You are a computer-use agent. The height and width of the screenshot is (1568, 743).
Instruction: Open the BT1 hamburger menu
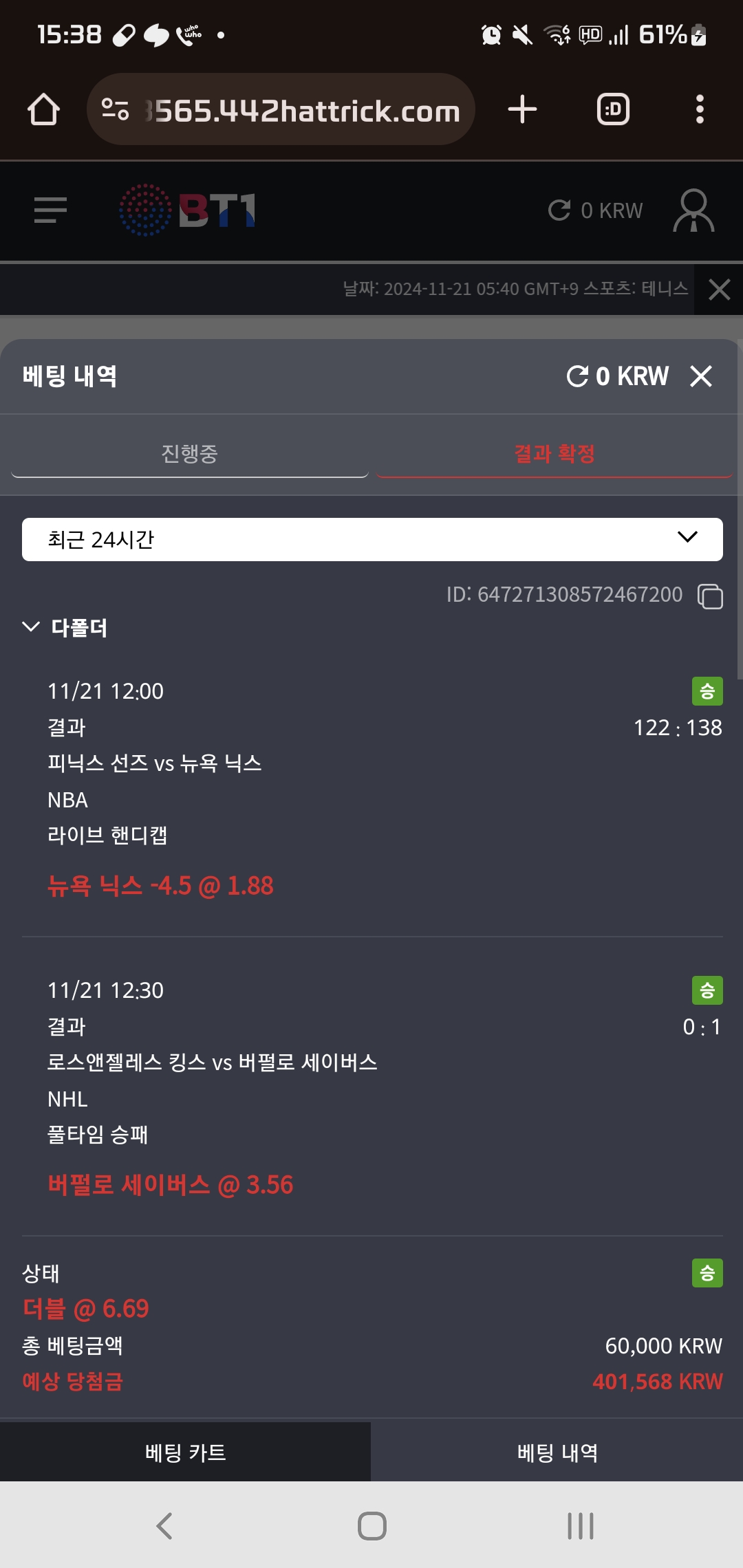click(50, 210)
